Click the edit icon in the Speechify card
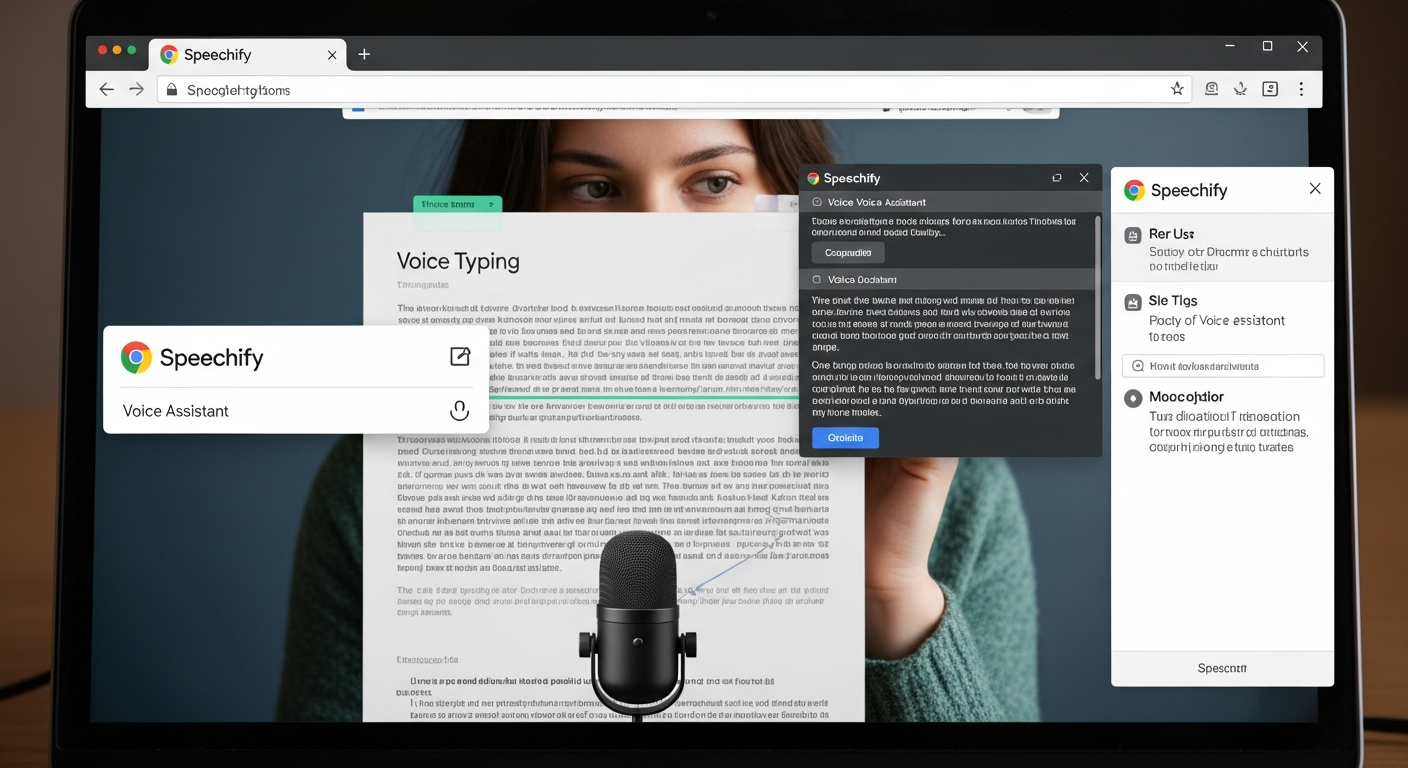Image resolution: width=1408 pixels, height=768 pixels. point(460,357)
